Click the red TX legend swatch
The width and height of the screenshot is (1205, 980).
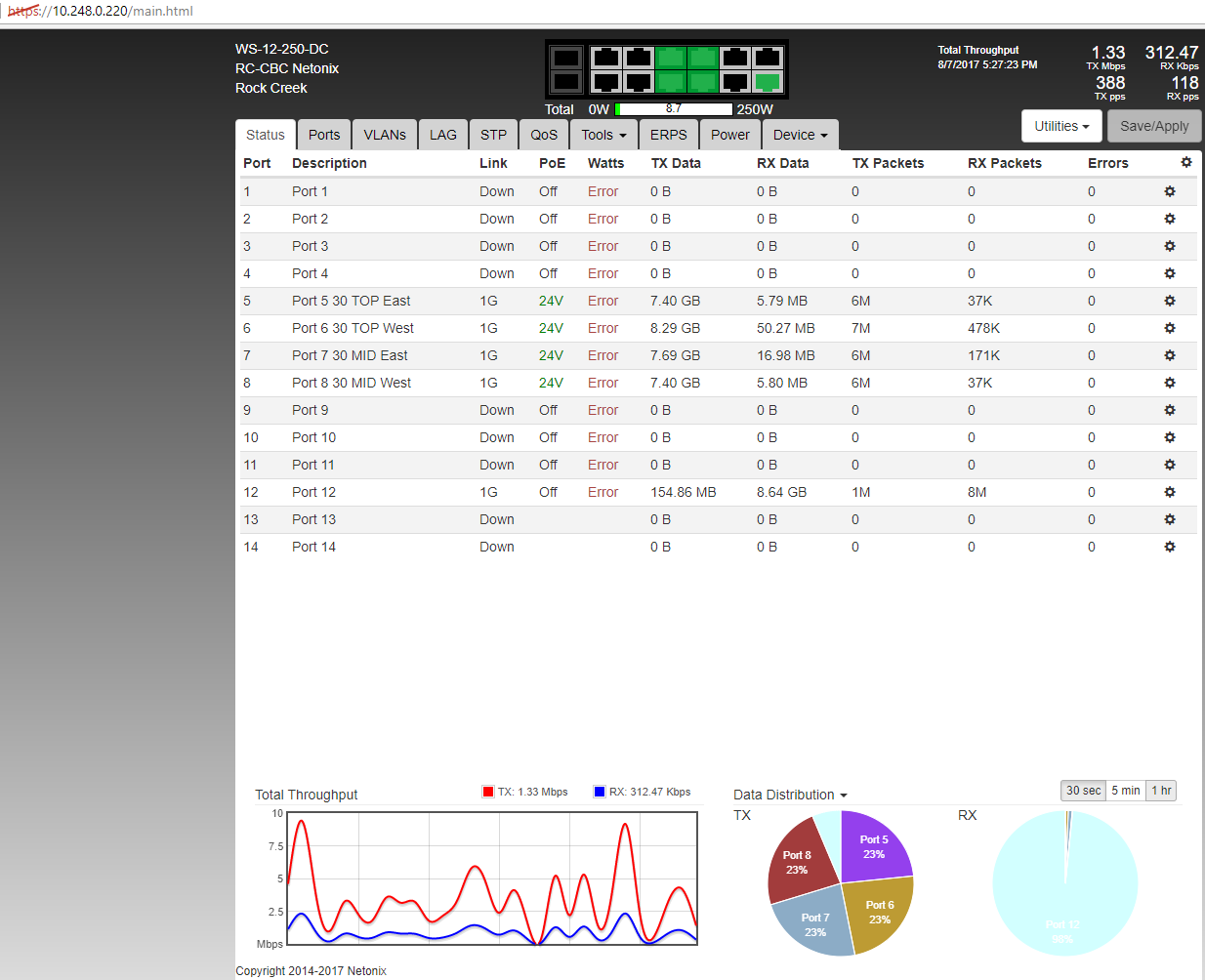point(488,792)
